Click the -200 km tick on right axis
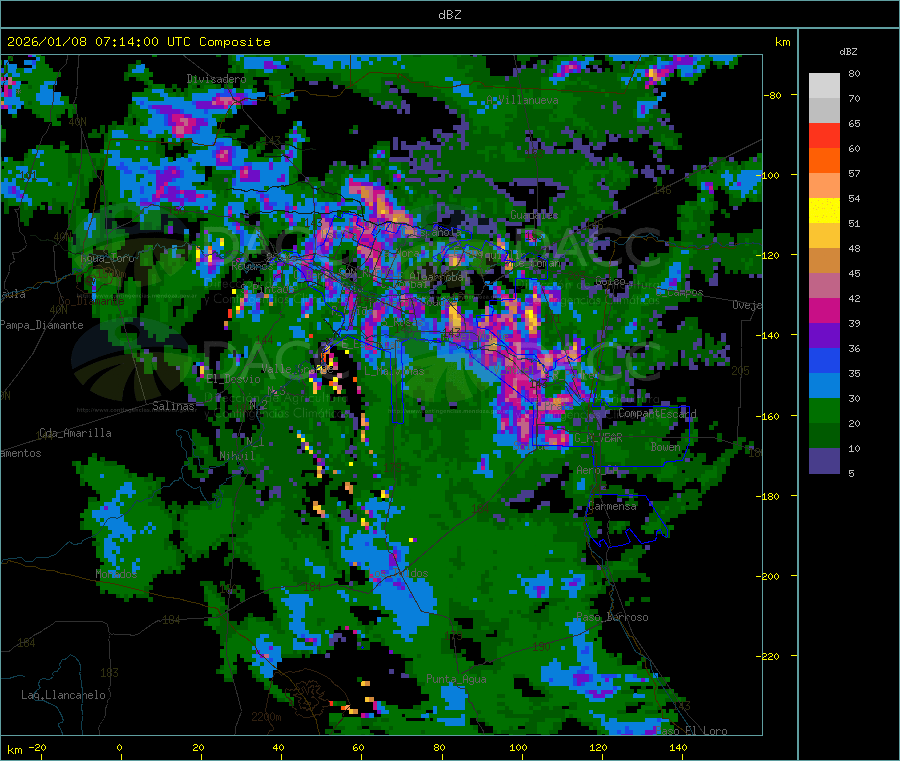900x761 pixels. pos(770,576)
